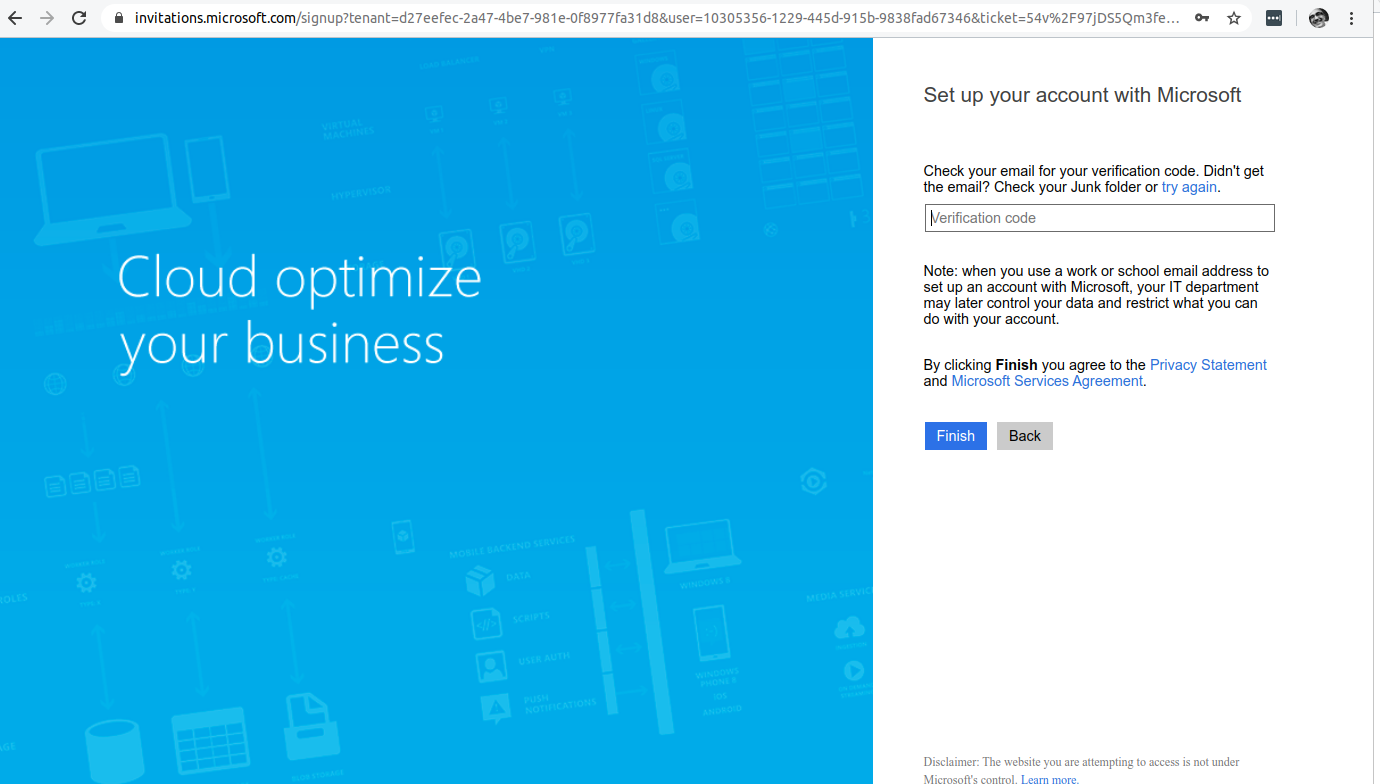Click the 'Check your email for your verification code' text
The height and width of the screenshot is (784, 1380).
(1094, 179)
